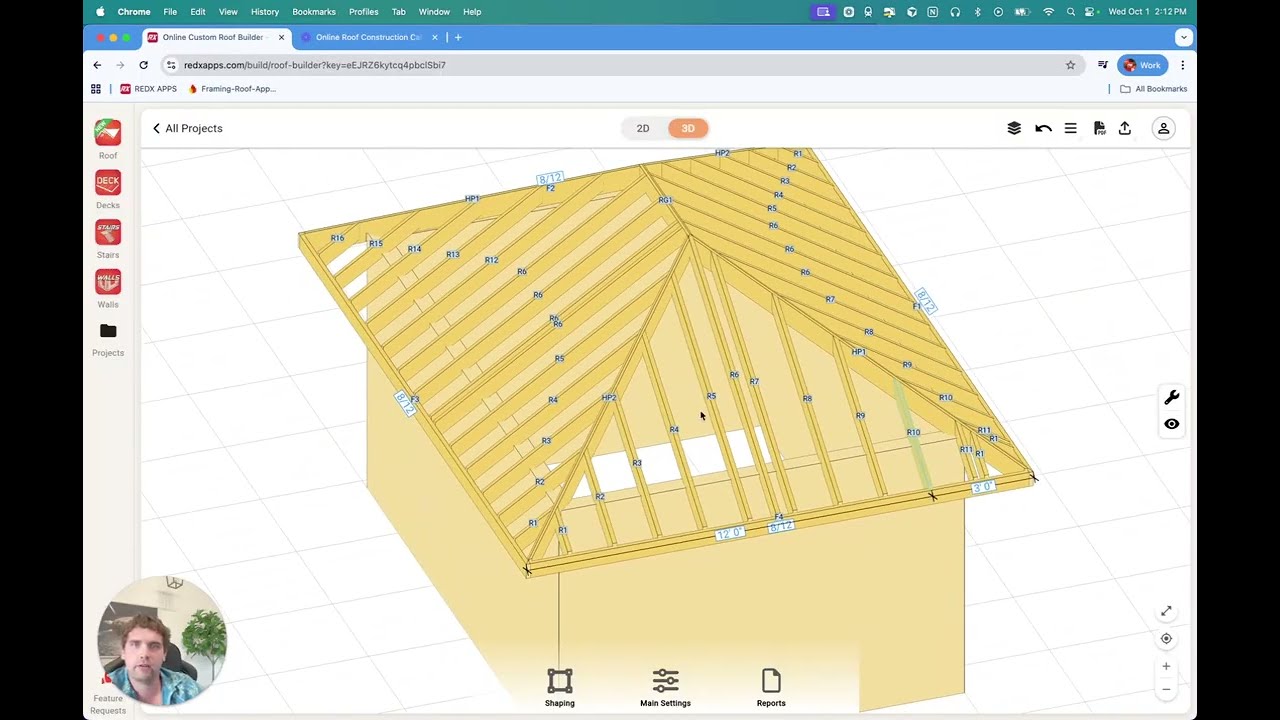Select the RG1 ridge label
Screen dimensions: 1280x720
[665, 200]
